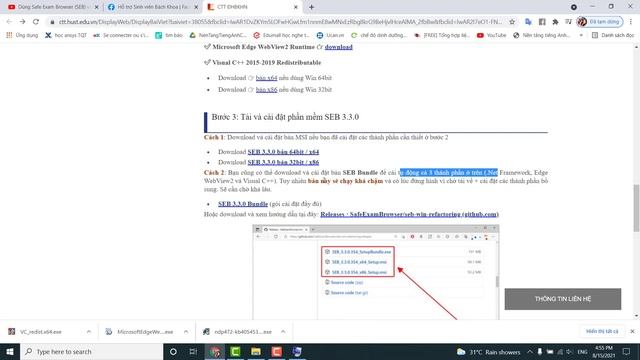This screenshot has width=640, height=360.
Task: Switch to the Facebook Bách Khoa tab
Action: pos(151,7)
